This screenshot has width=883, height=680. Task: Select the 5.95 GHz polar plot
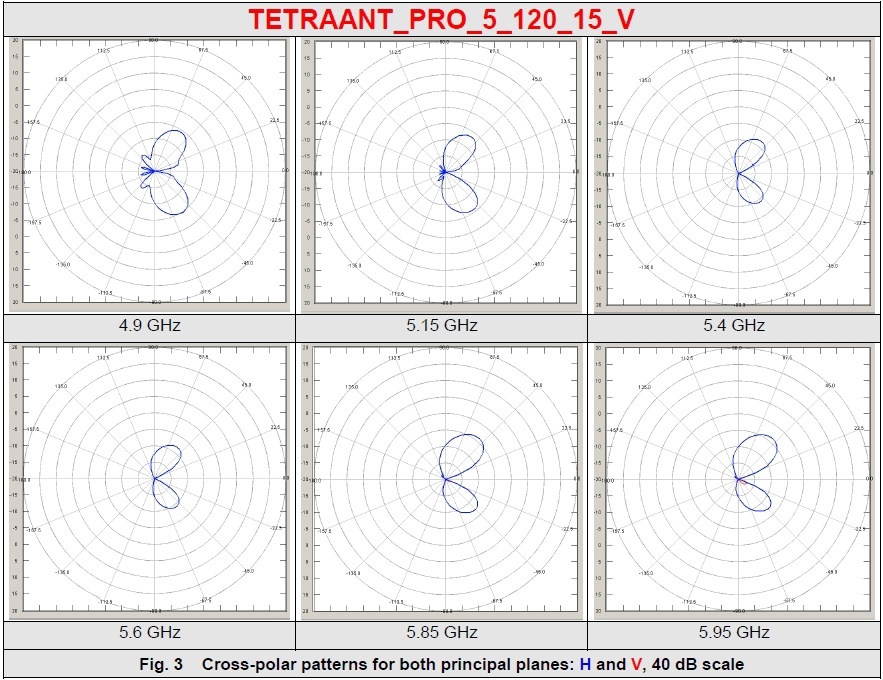coord(735,480)
